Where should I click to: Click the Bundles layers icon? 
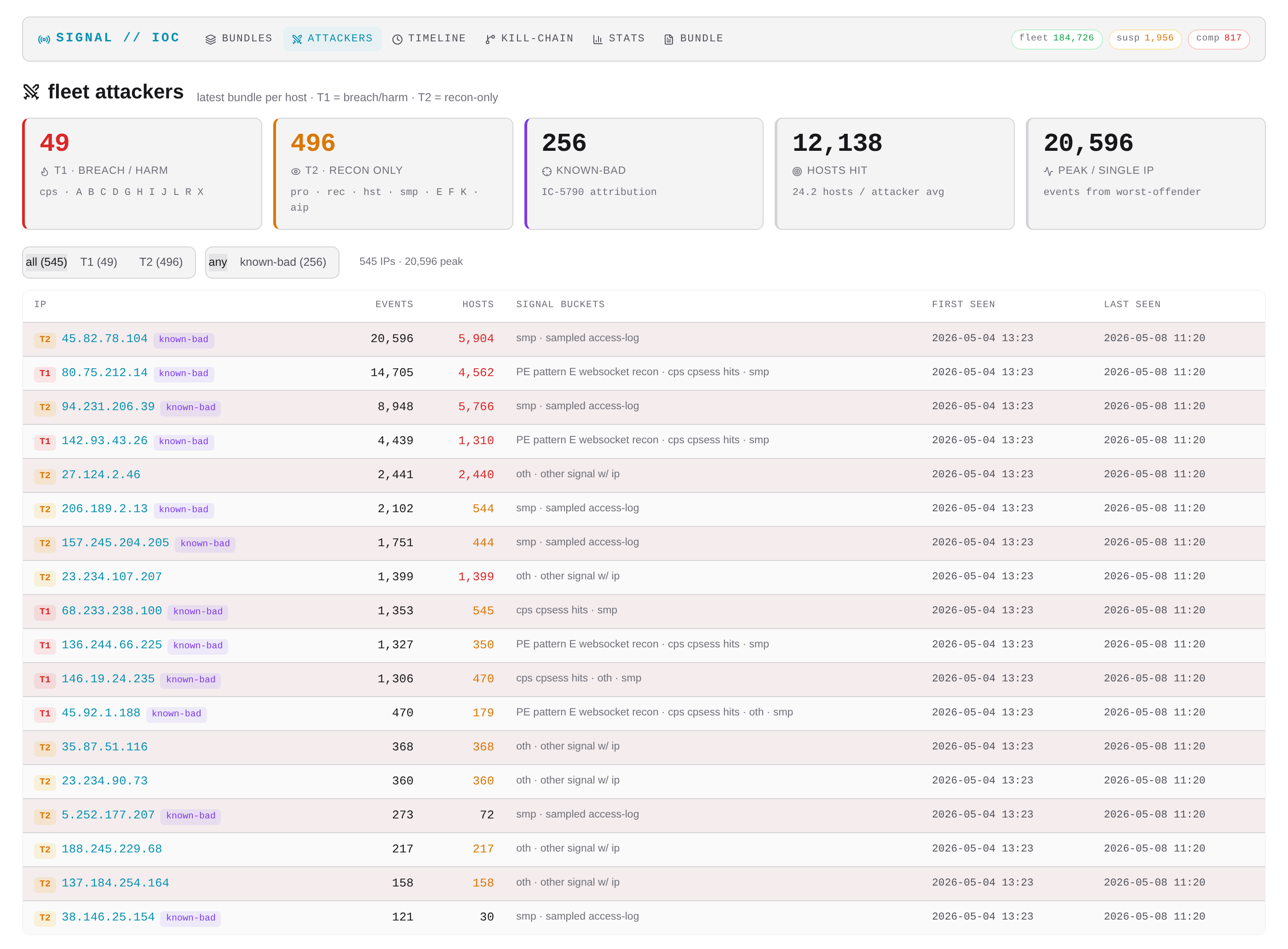coord(210,39)
